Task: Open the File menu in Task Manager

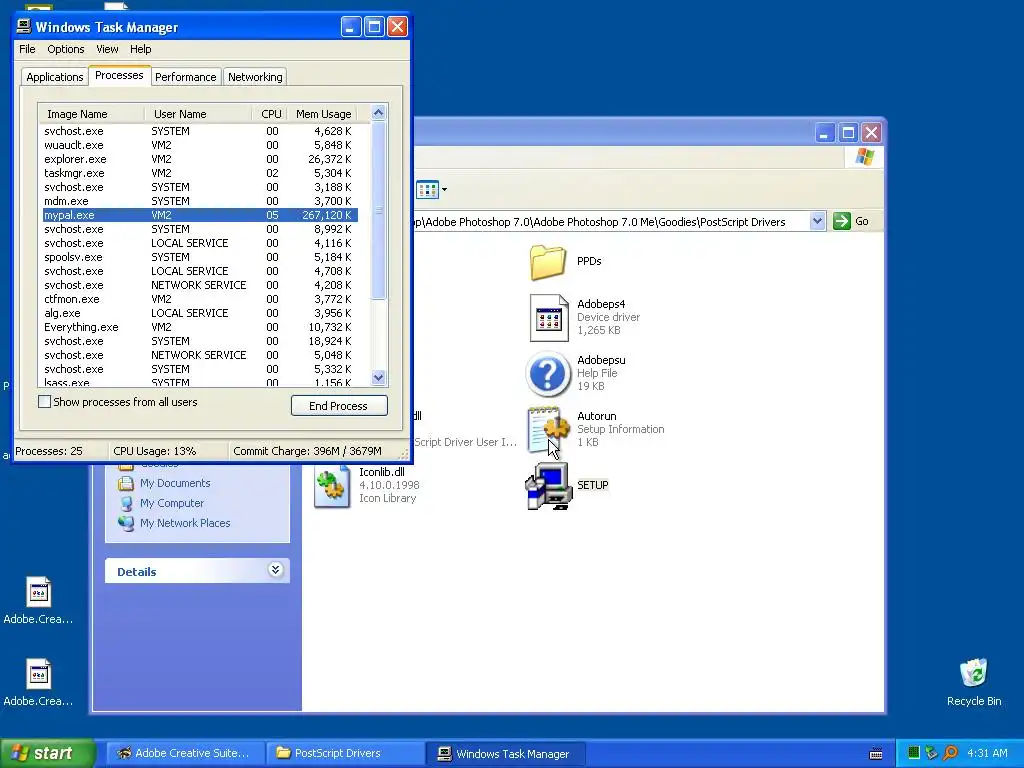Action: click(x=27, y=49)
